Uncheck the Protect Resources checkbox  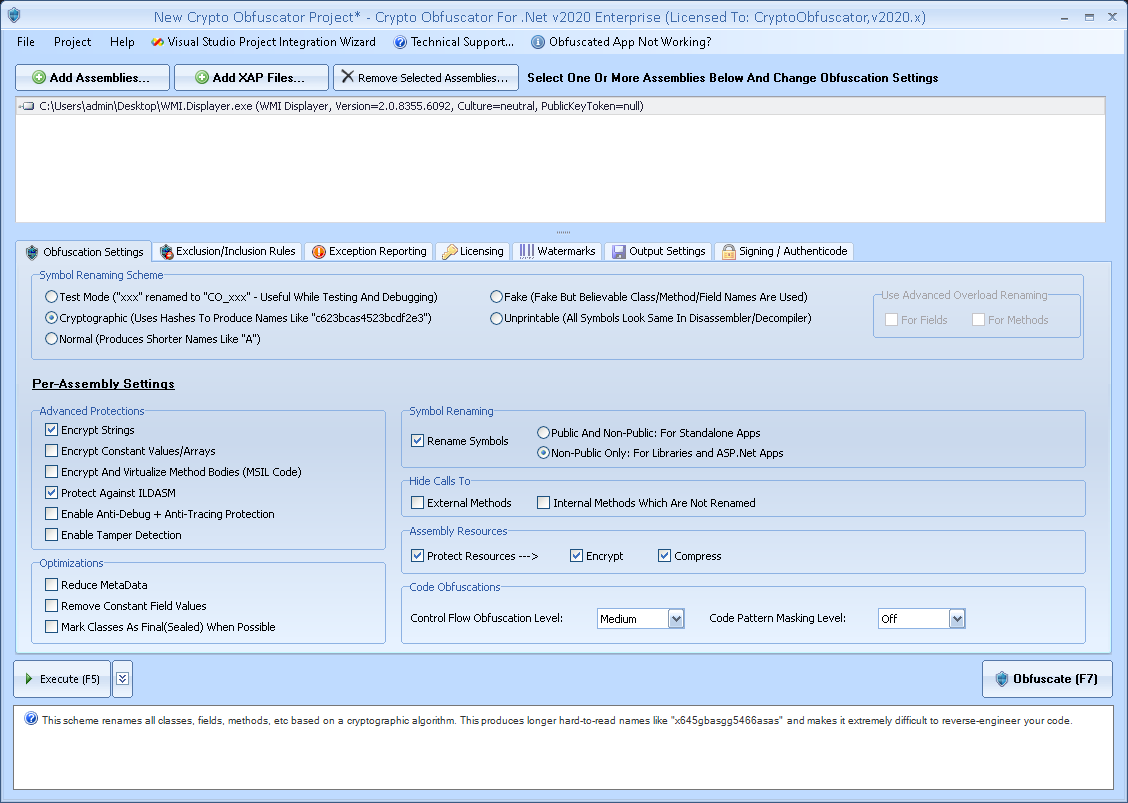tap(417, 556)
